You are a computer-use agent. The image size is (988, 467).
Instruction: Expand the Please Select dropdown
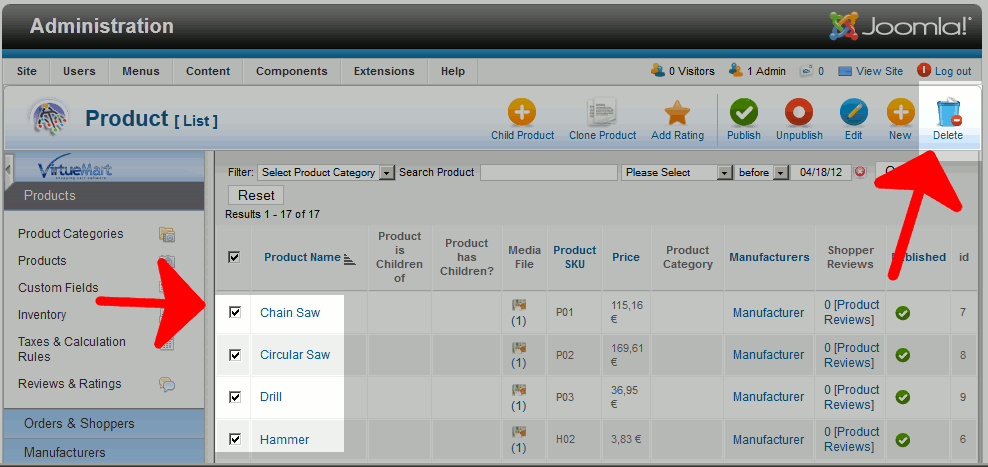coord(678,172)
